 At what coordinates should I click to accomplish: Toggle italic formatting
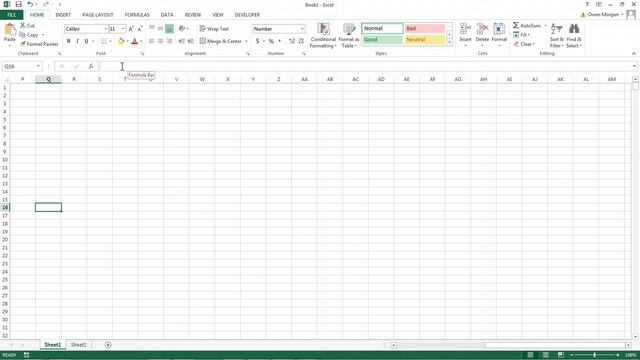(78, 41)
